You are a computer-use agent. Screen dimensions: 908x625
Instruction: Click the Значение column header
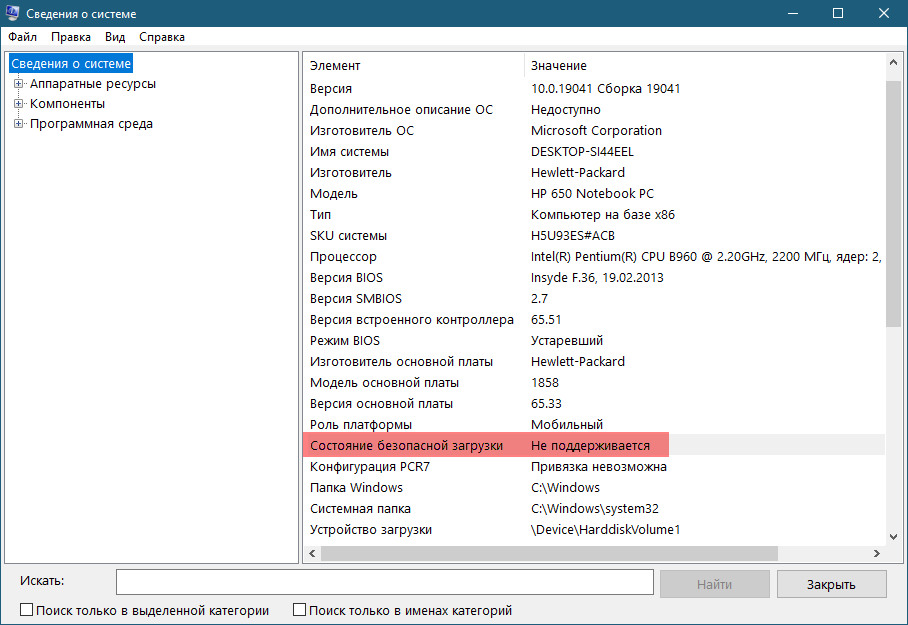click(x=705, y=65)
